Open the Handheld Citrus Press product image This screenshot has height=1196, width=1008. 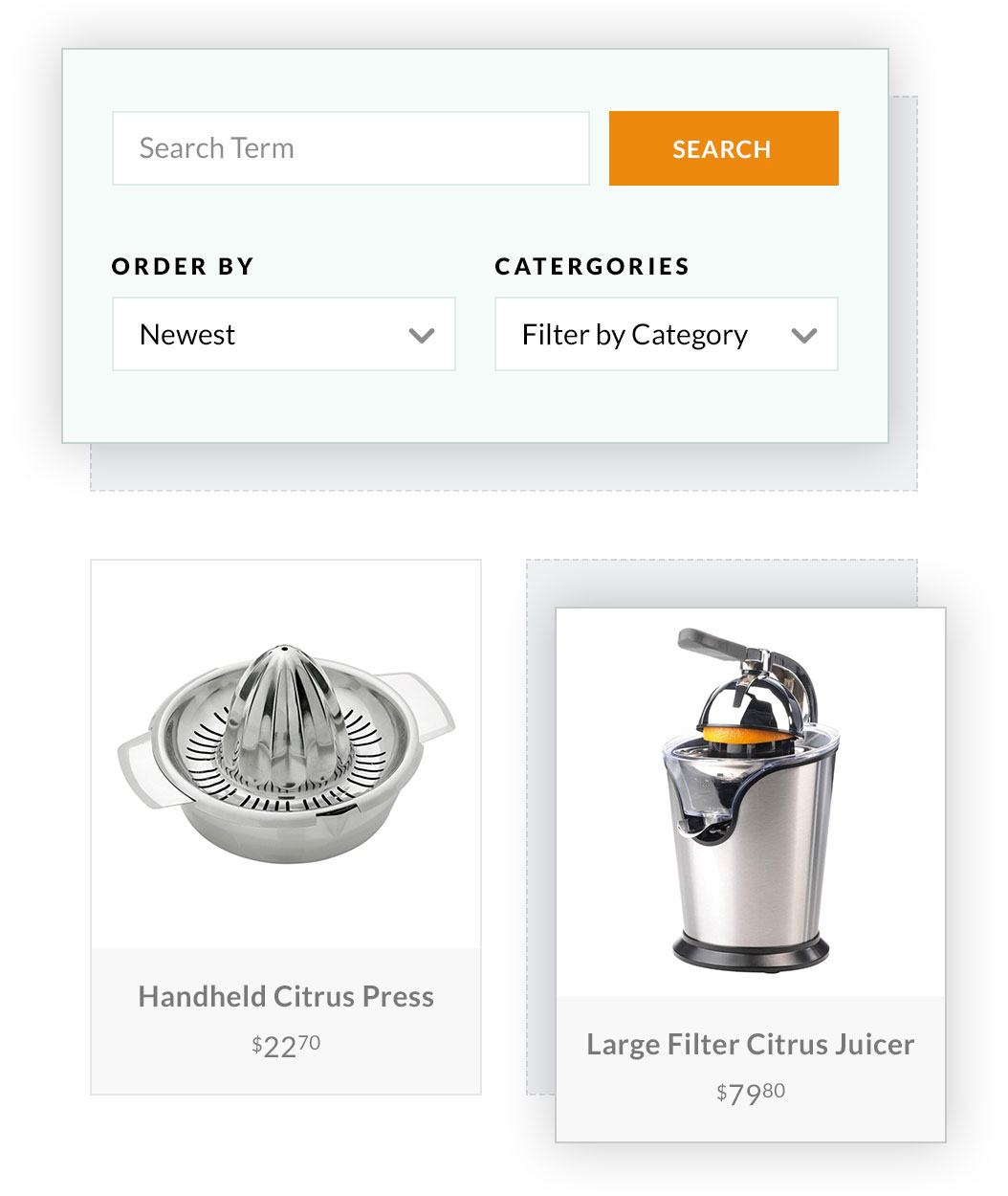(x=286, y=754)
